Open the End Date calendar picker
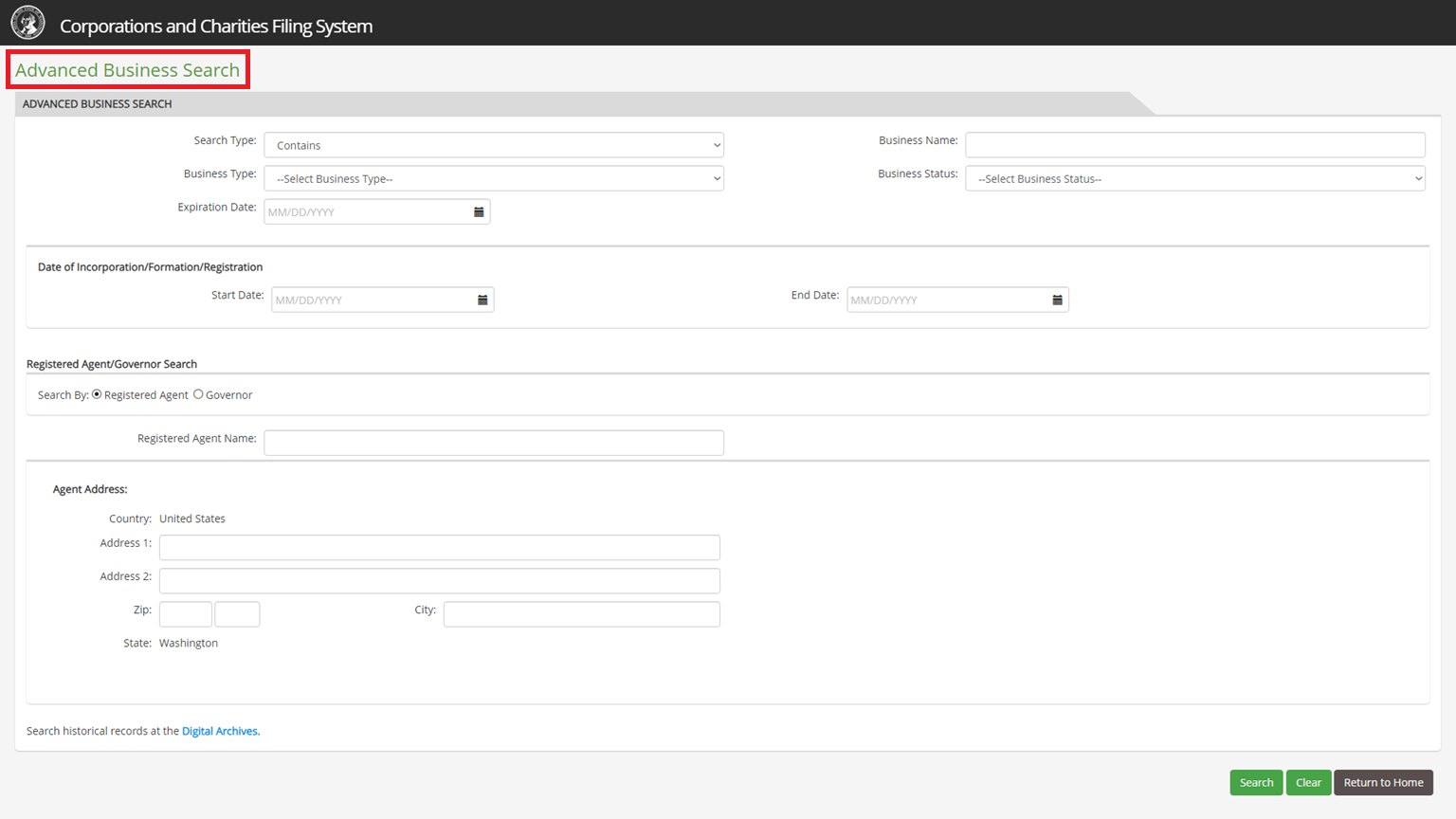 (1057, 300)
